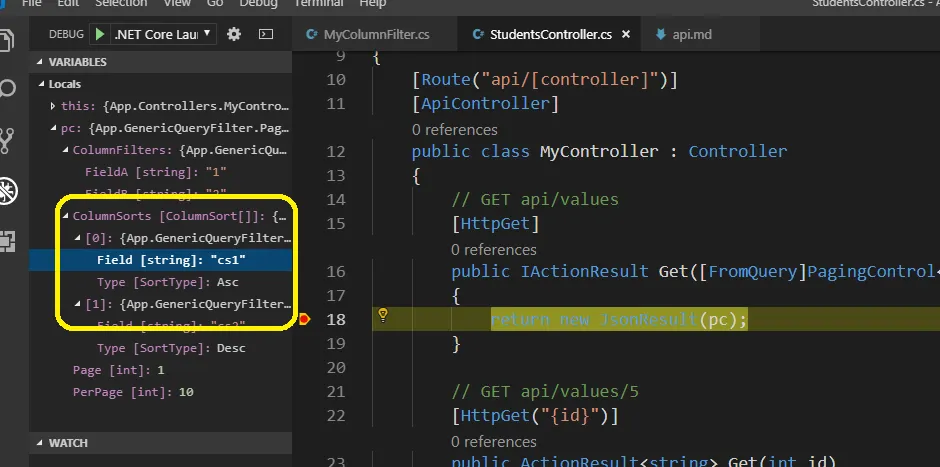The width and height of the screenshot is (940, 467).
Task: Collapse the pc variable
Action: (x=53, y=128)
